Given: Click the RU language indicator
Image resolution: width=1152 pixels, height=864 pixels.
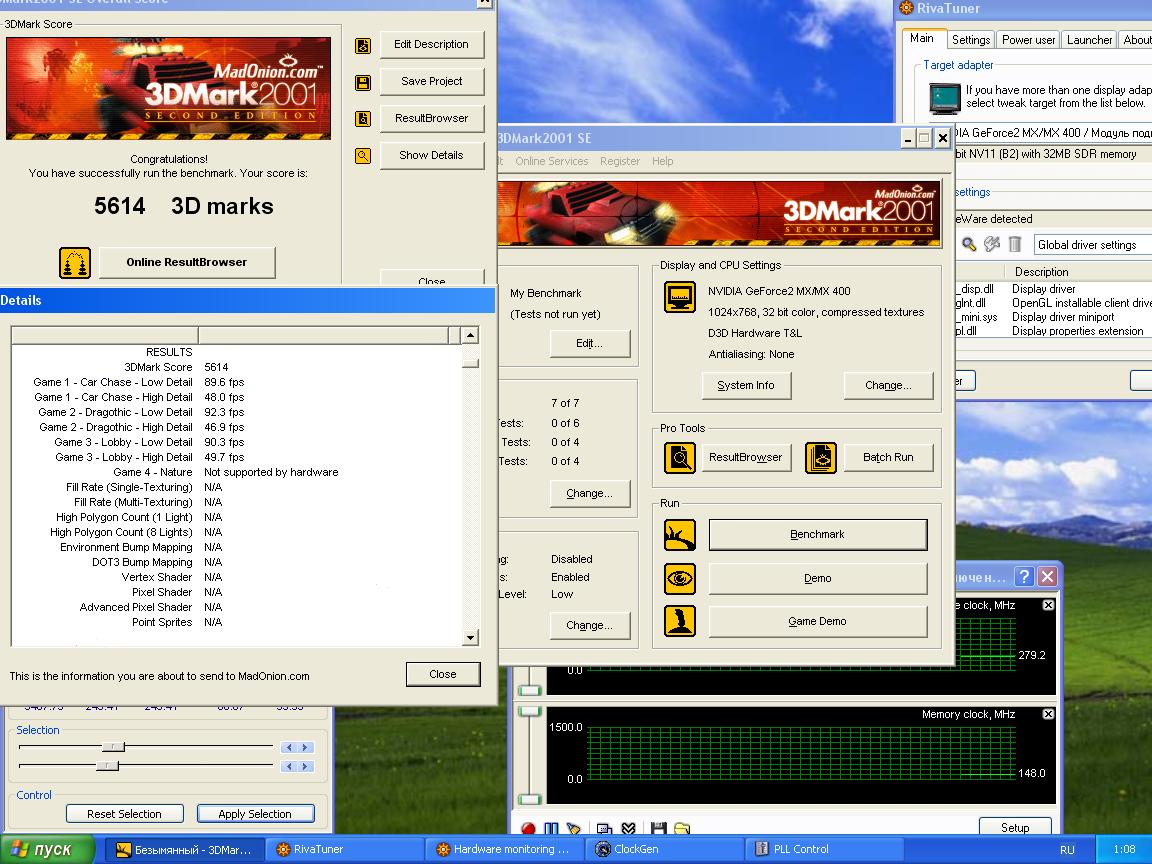Looking at the screenshot, I should tap(1068, 850).
